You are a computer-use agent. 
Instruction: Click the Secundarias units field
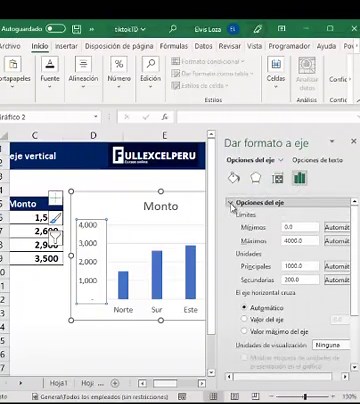(300, 280)
